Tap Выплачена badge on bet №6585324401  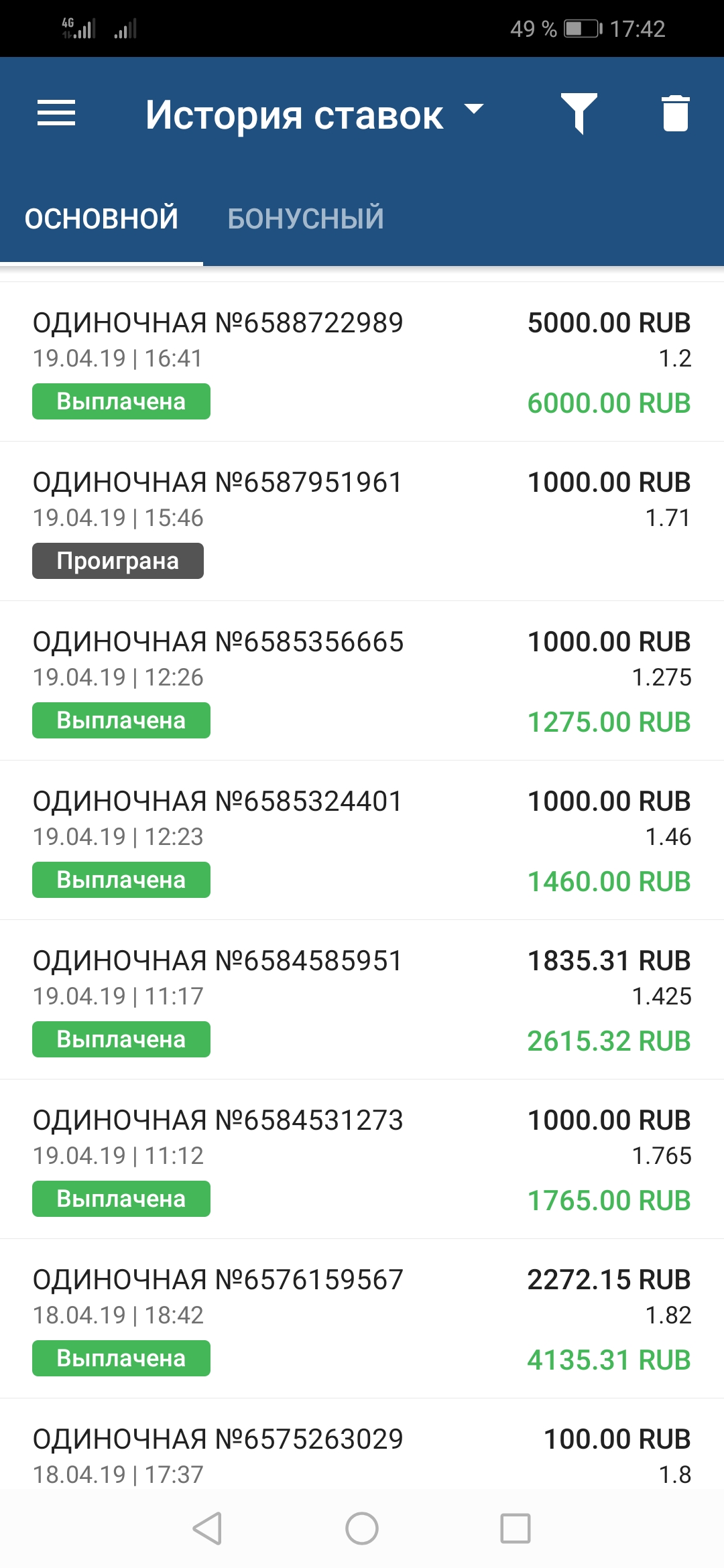[121, 880]
